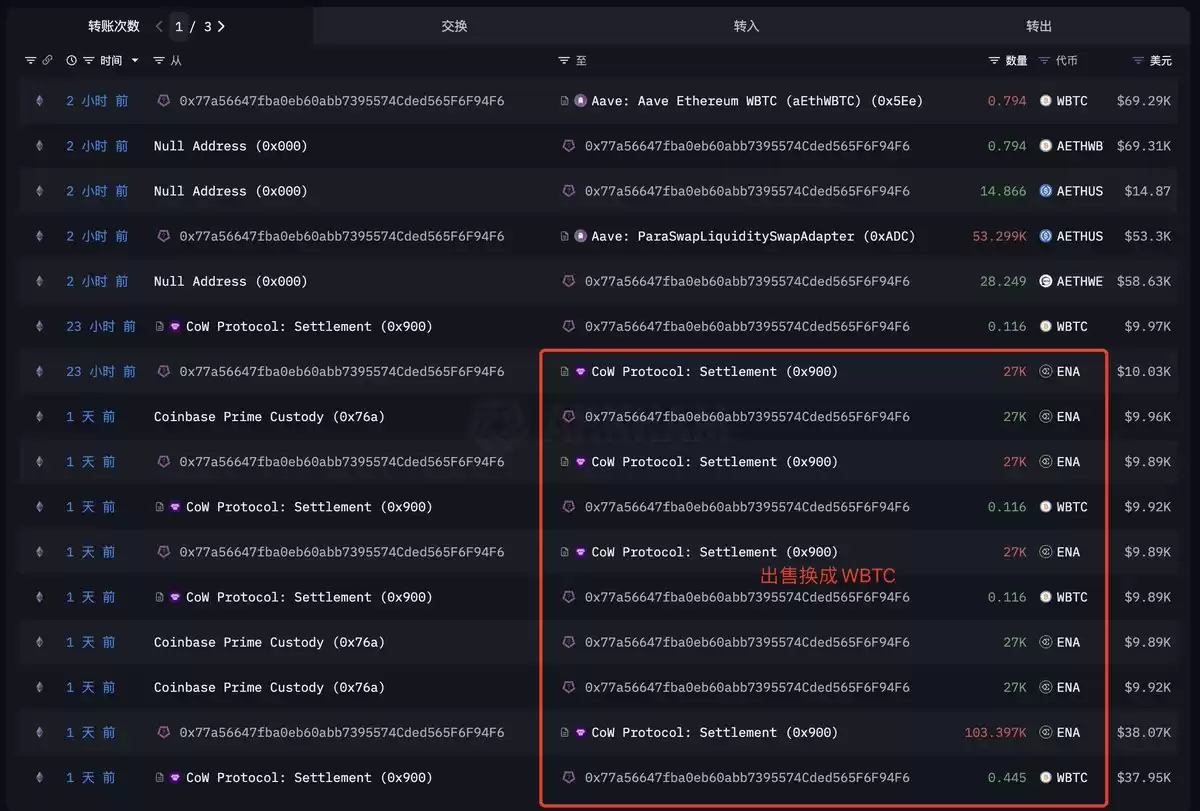Open CoW Protocol: Settlement in the $10.03K row
The width and height of the screenshot is (1200, 811).
pyautogui.click(x=715, y=371)
